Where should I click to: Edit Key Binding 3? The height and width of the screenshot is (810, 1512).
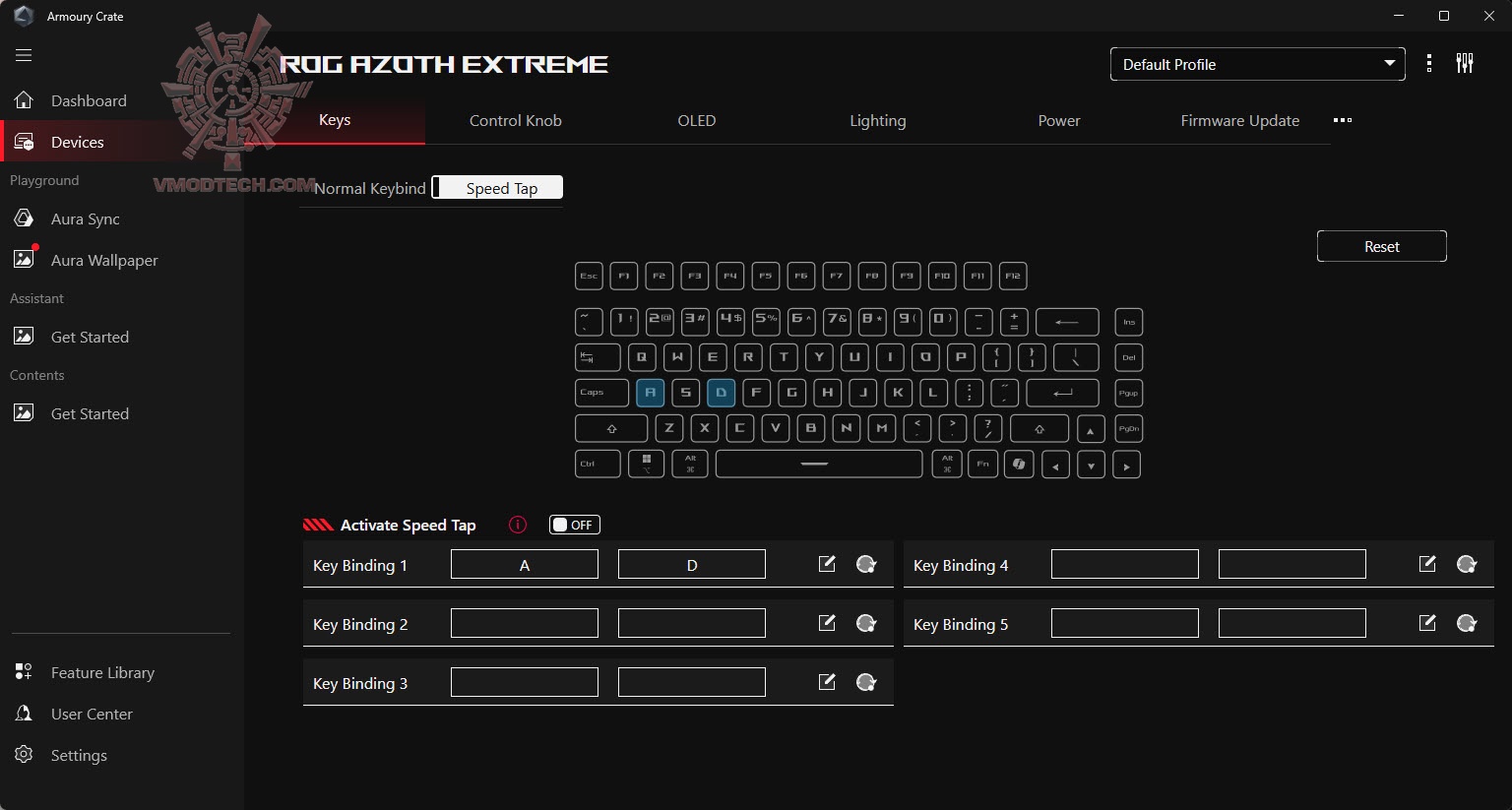pos(827,682)
